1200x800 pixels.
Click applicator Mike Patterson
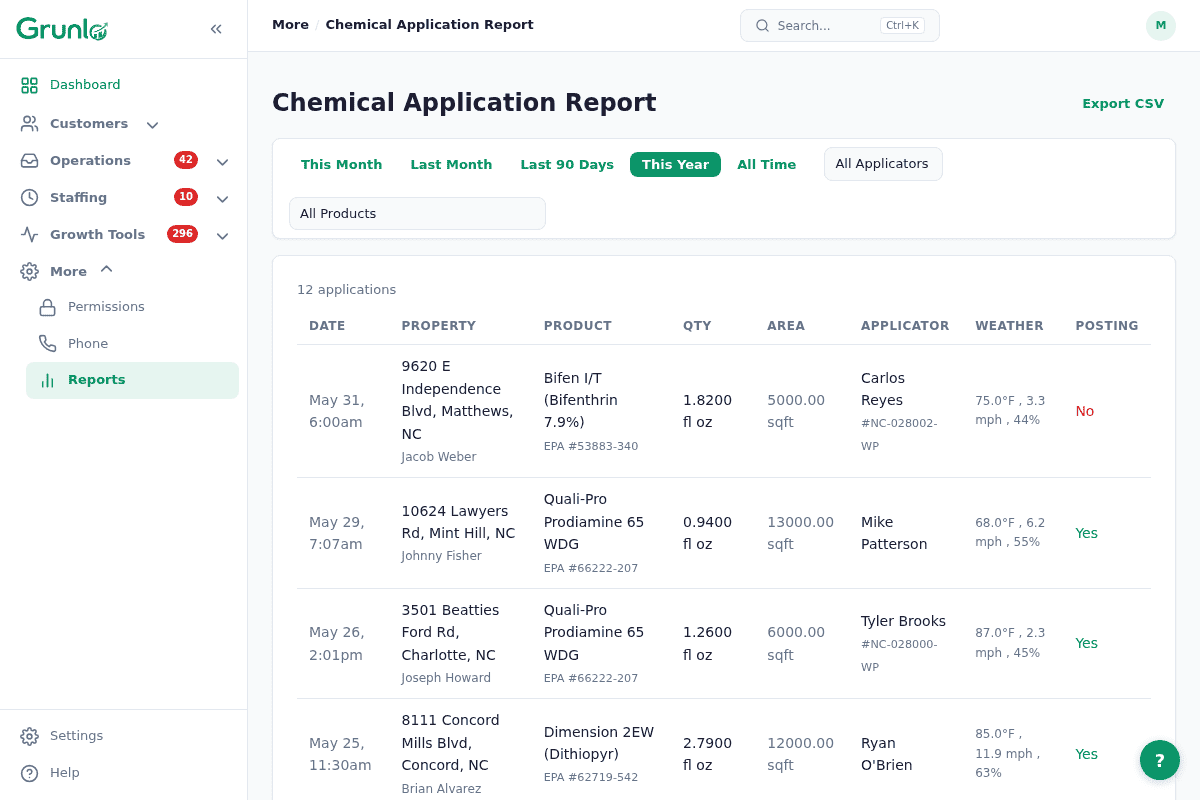pos(894,533)
